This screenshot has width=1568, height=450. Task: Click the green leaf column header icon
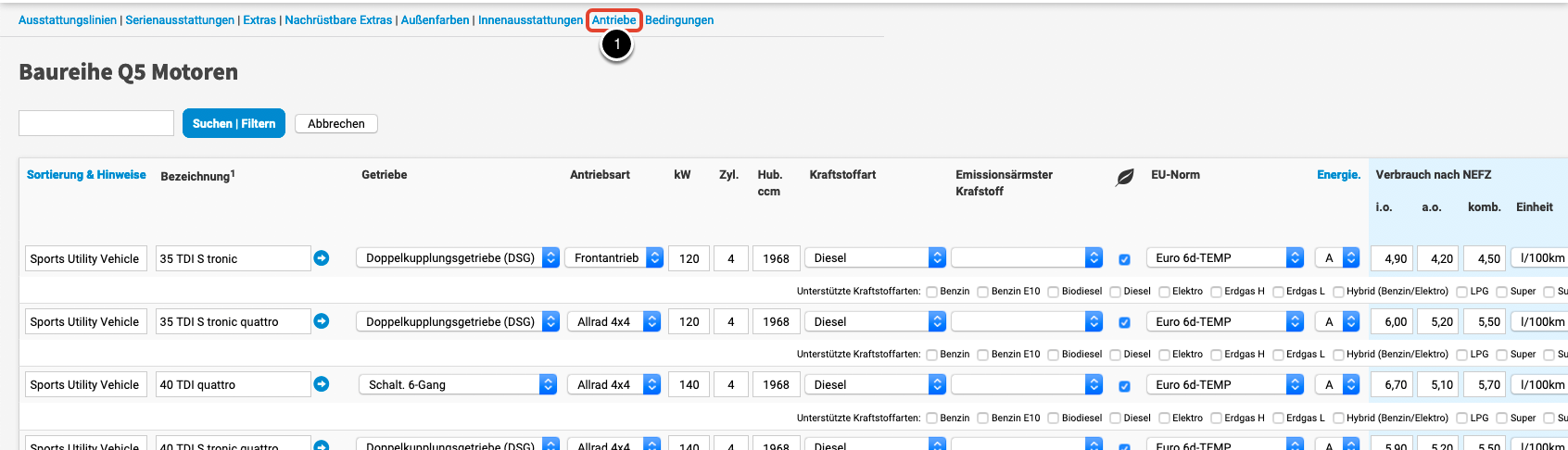click(x=1124, y=177)
